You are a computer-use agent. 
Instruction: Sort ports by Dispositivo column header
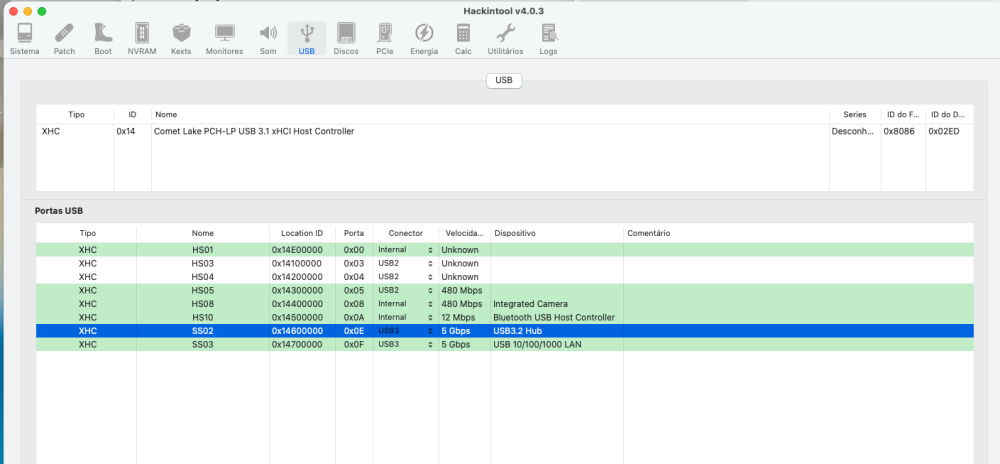click(x=557, y=233)
